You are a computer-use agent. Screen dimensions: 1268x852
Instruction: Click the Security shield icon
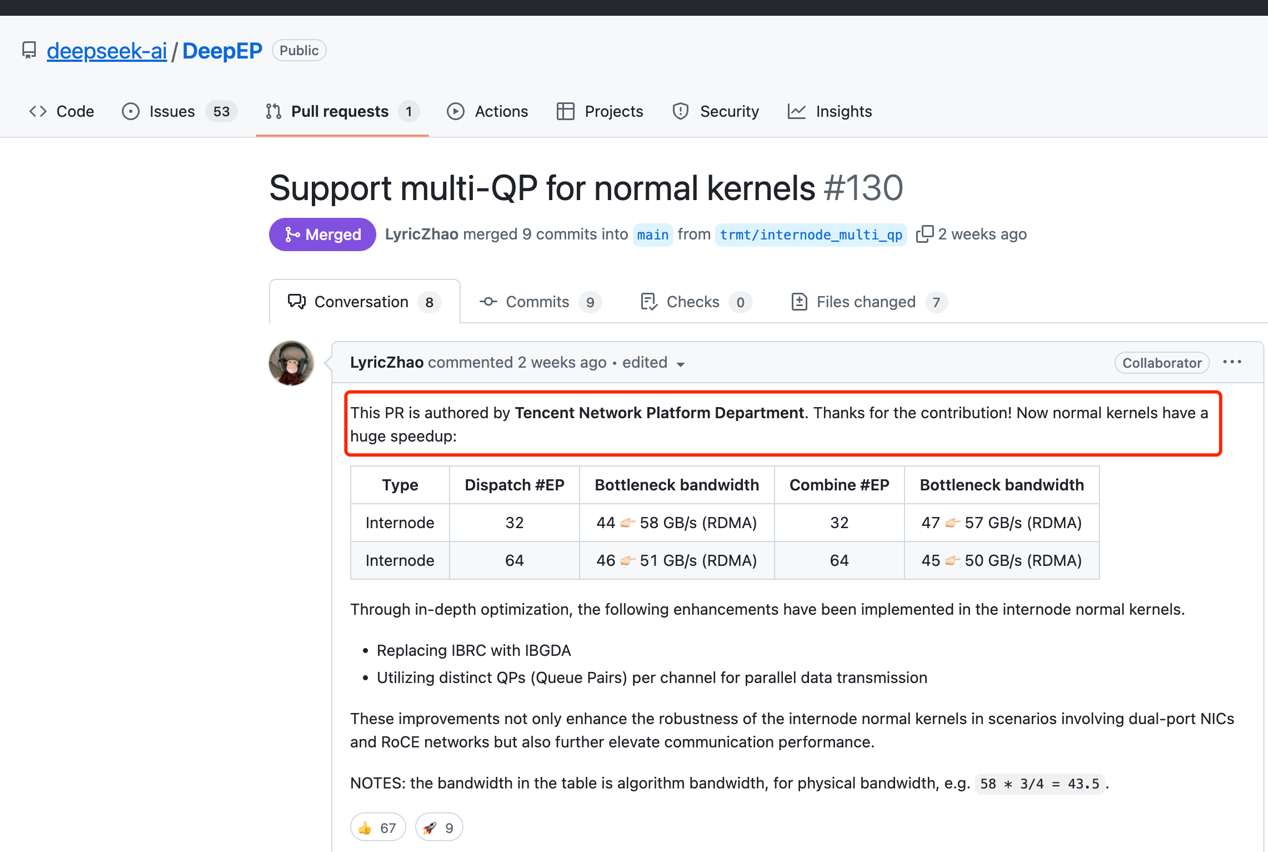681,111
